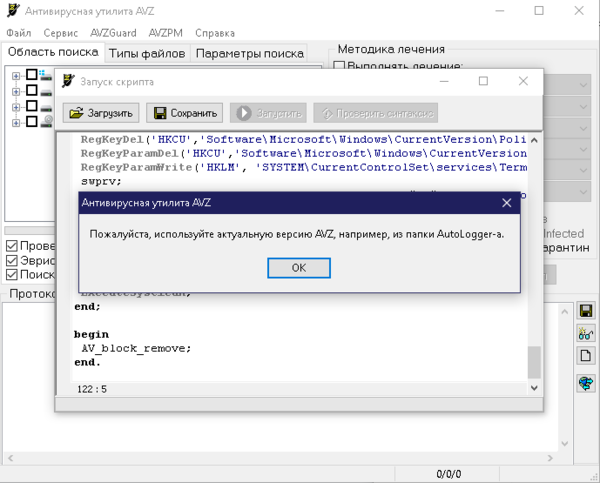Click protocol horizontal scroll right arrow

point(550,458)
